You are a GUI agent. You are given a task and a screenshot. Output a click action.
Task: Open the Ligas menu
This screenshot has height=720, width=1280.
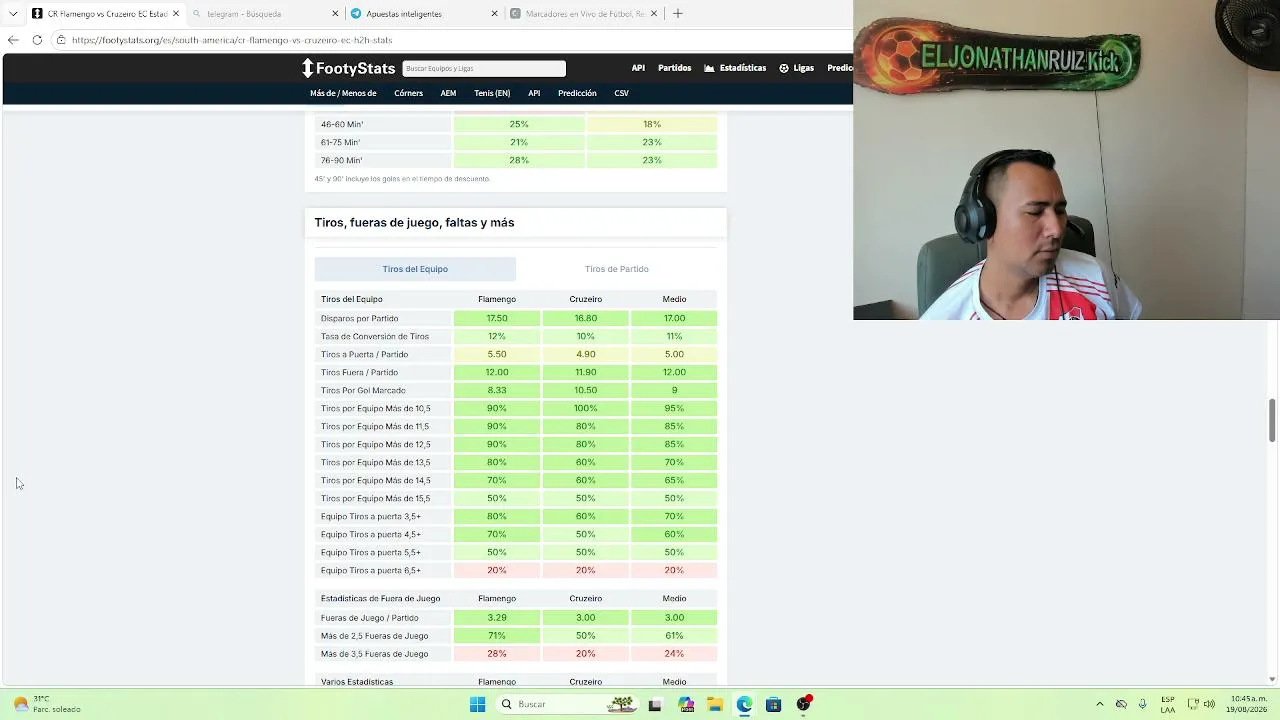(x=796, y=68)
